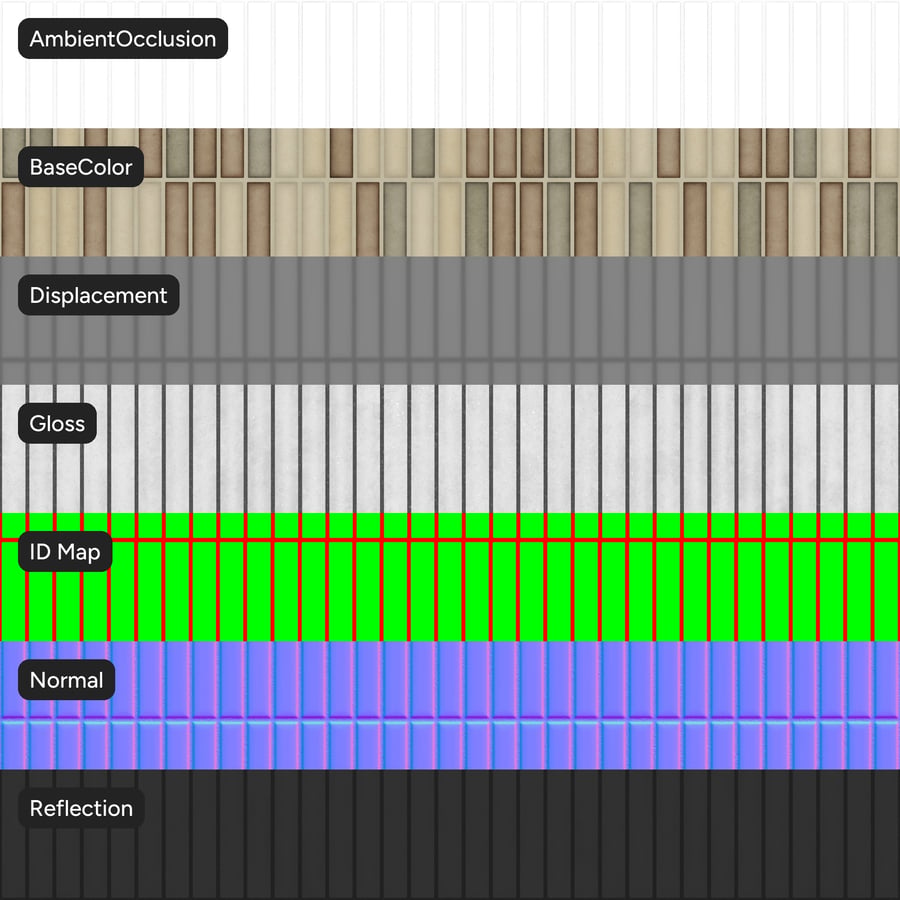Select the lower row of BaseColor tiles
900x900 pixels.
click(450, 219)
